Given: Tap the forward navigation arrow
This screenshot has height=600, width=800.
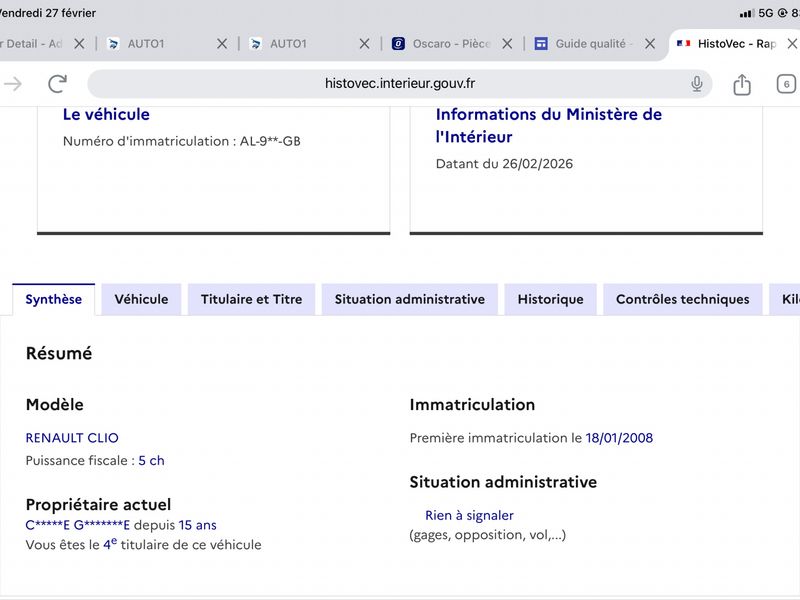Looking at the screenshot, I should tap(13, 84).
